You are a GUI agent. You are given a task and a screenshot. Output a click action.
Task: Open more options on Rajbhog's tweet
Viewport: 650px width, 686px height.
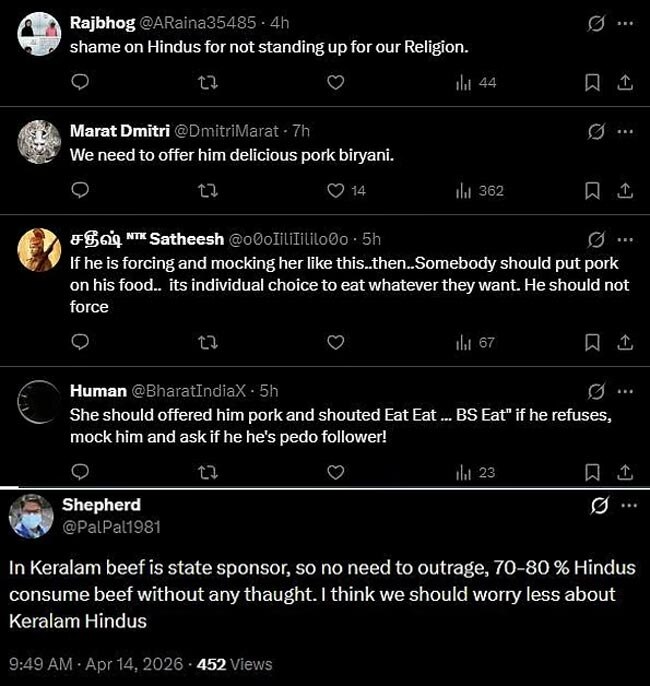pyautogui.click(x=625, y=22)
